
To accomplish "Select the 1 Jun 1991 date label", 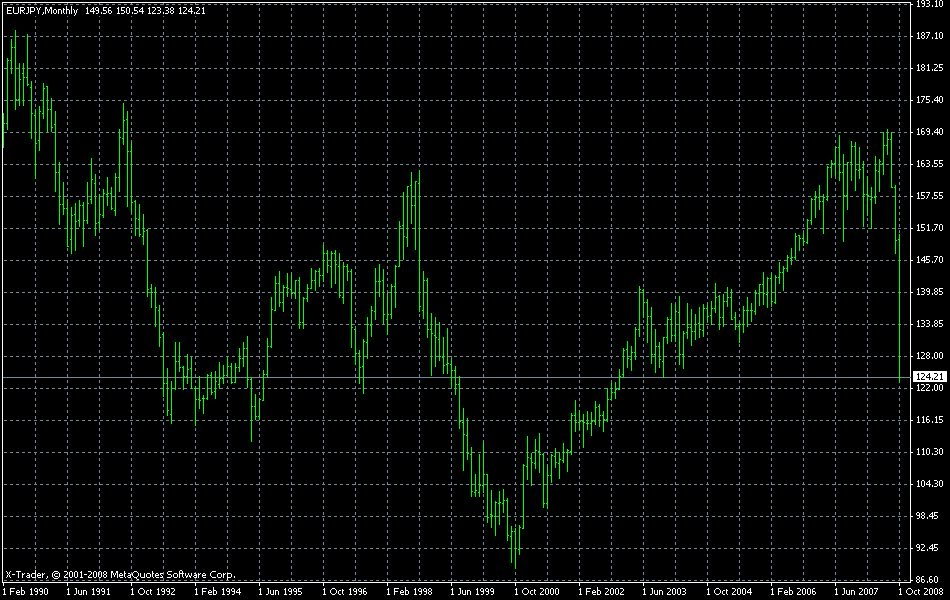I will click(89, 592).
